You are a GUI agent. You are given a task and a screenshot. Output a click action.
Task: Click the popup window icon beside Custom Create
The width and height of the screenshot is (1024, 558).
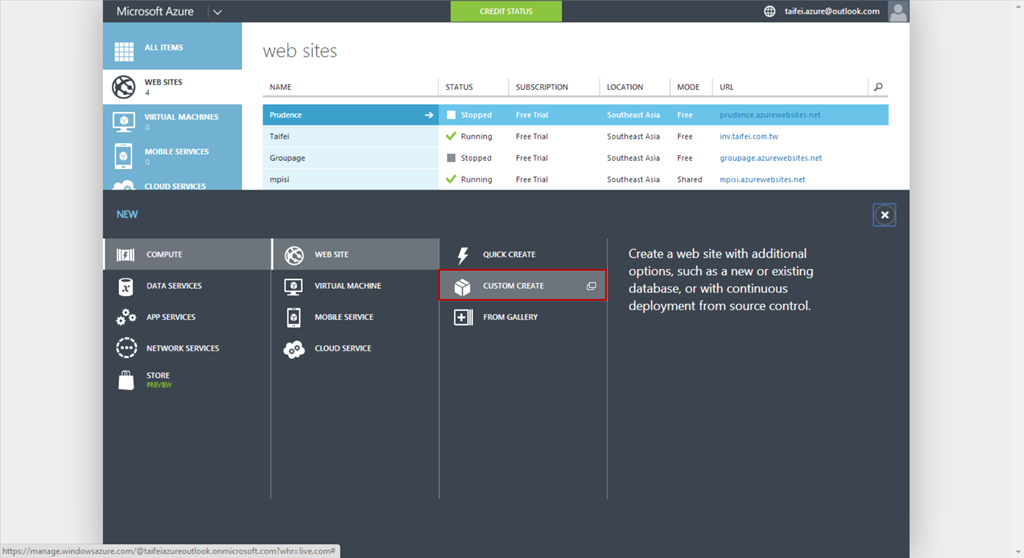coord(591,286)
